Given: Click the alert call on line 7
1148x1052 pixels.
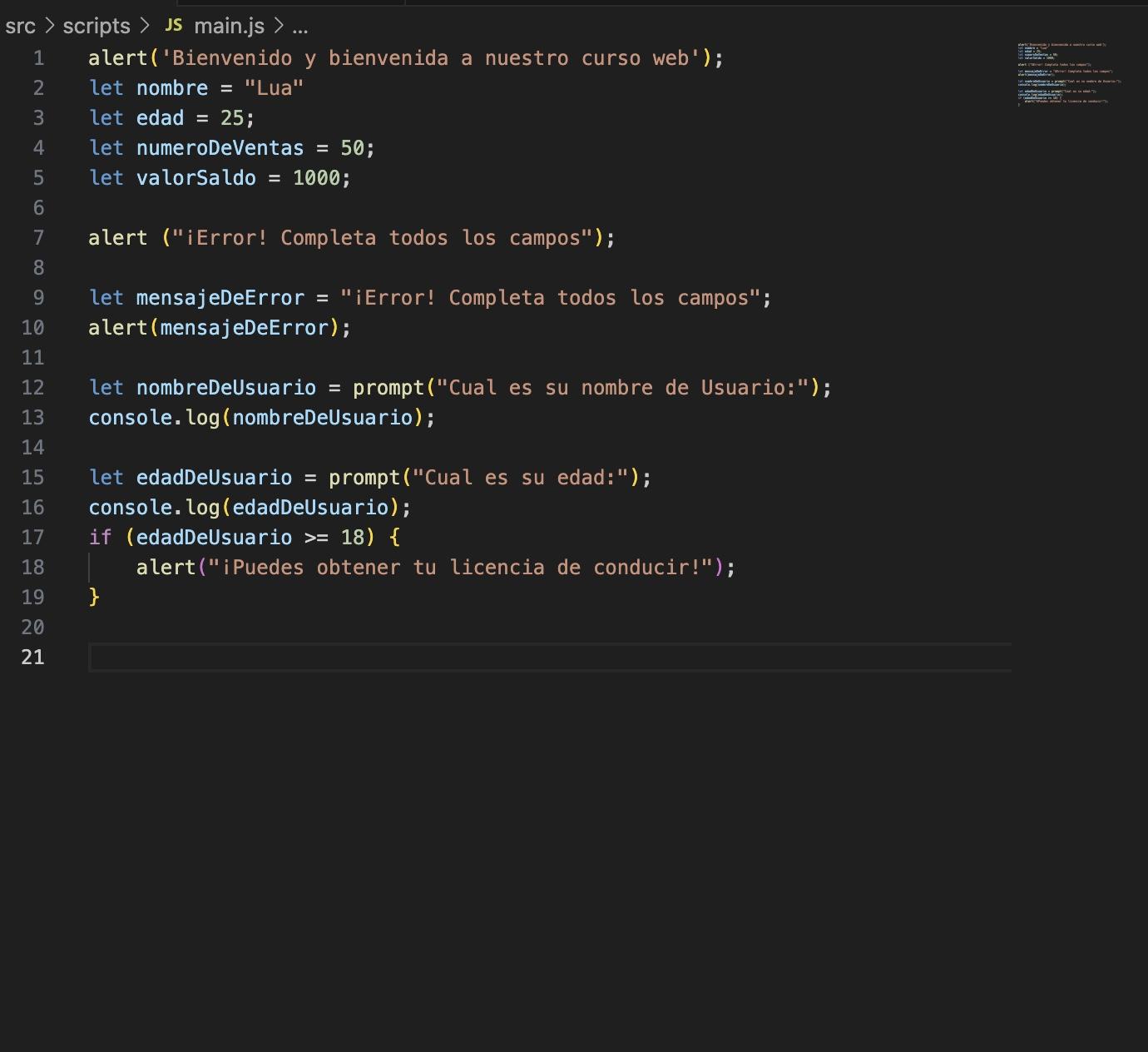Looking at the screenshot, I should click(x=118, y=238).
